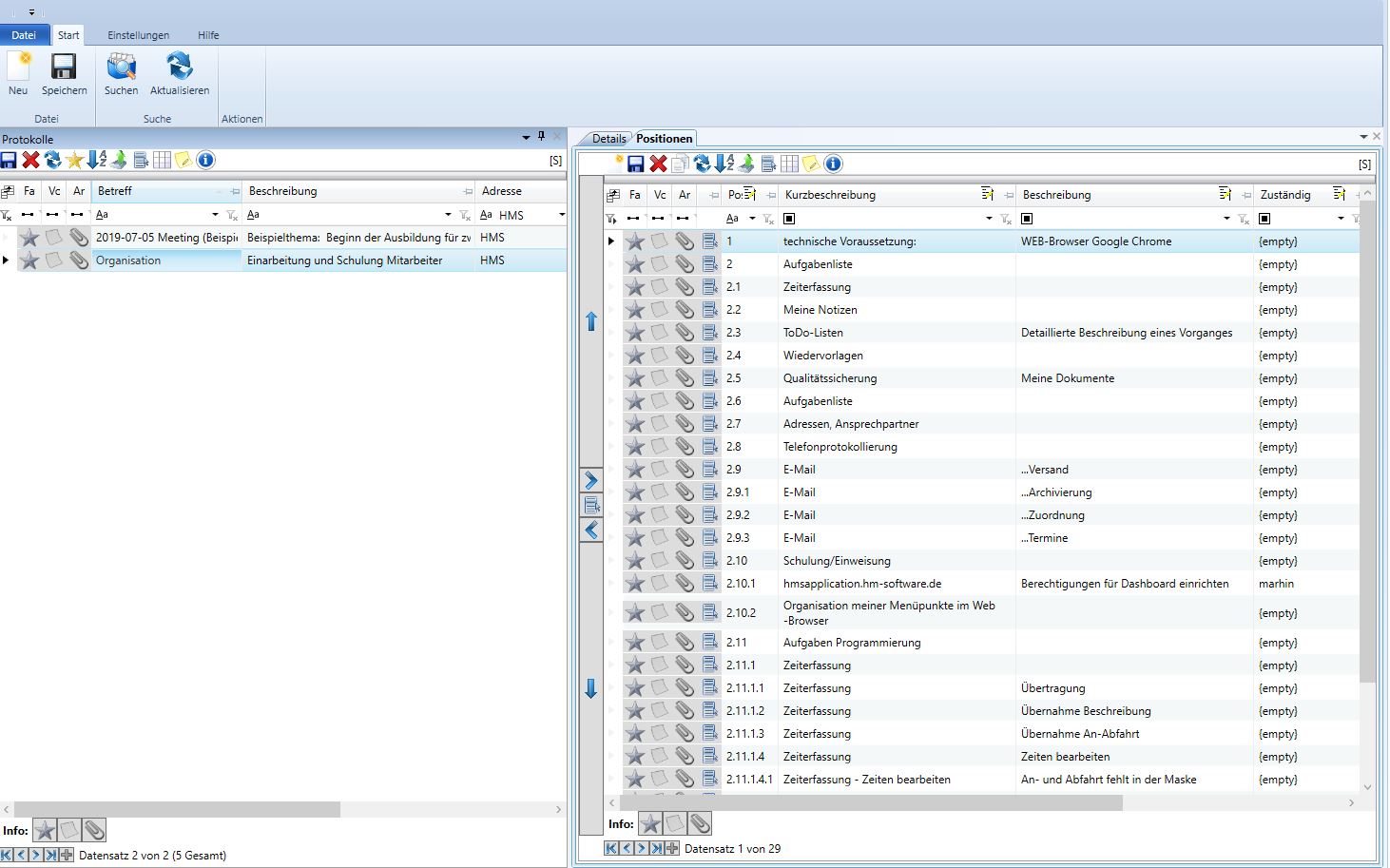The image size is (1390, 868).
Task: Click the Speichern ribbon button
Action: (x=64, y=74)
